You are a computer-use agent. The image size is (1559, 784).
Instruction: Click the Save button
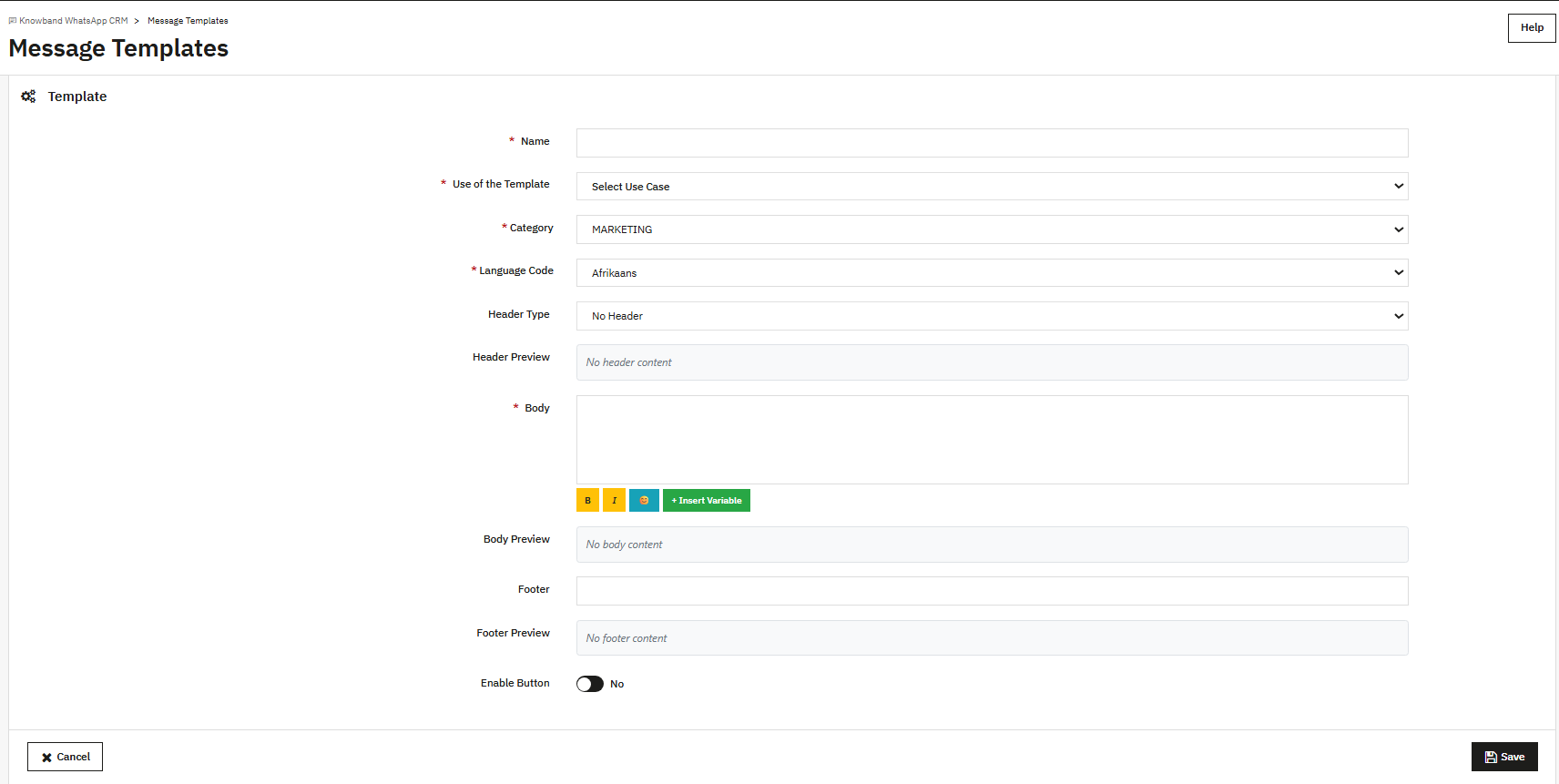click(x=1504, y=757)
